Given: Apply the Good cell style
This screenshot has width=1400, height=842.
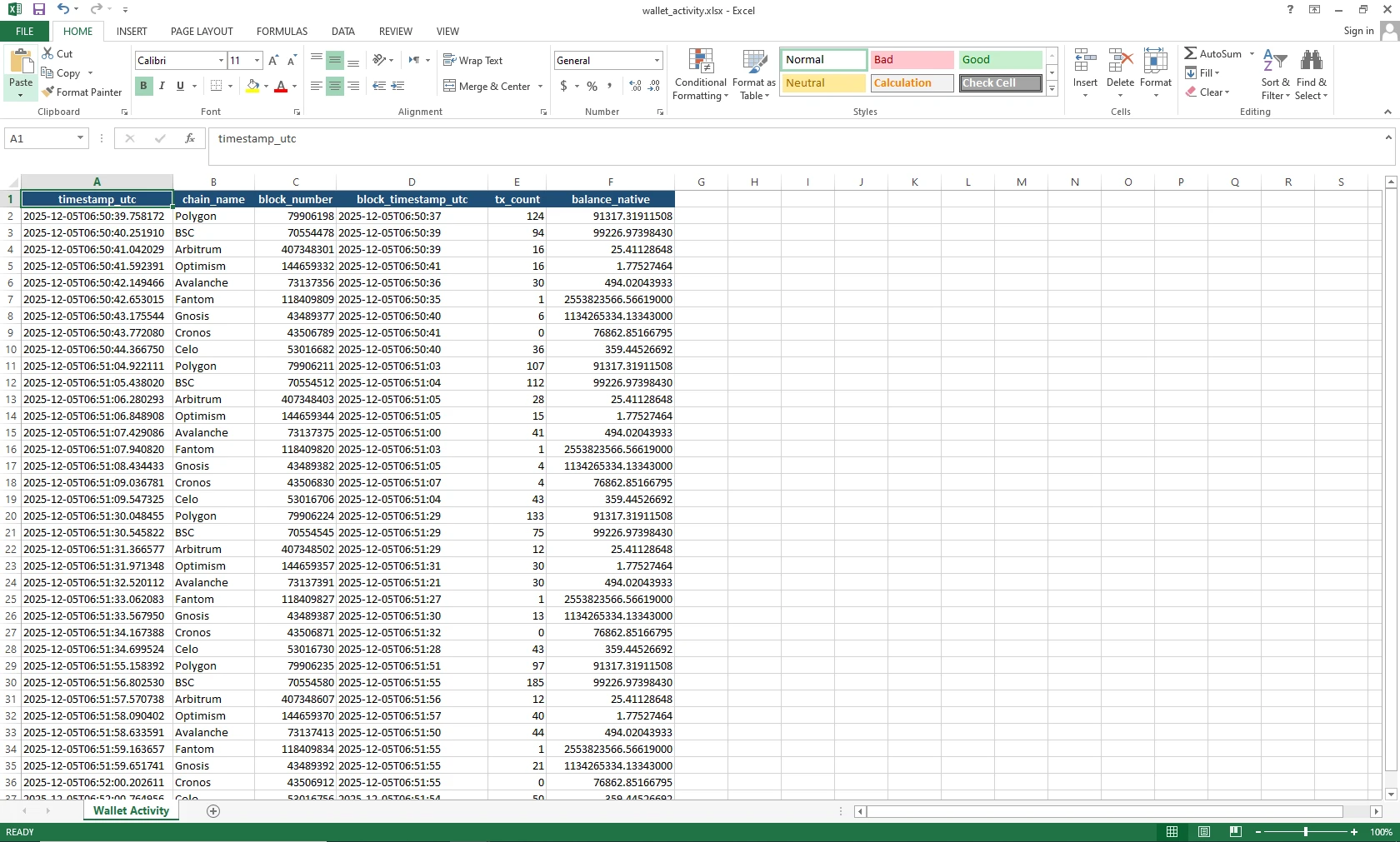Looking at the screenshot, I should point(1000,60).
